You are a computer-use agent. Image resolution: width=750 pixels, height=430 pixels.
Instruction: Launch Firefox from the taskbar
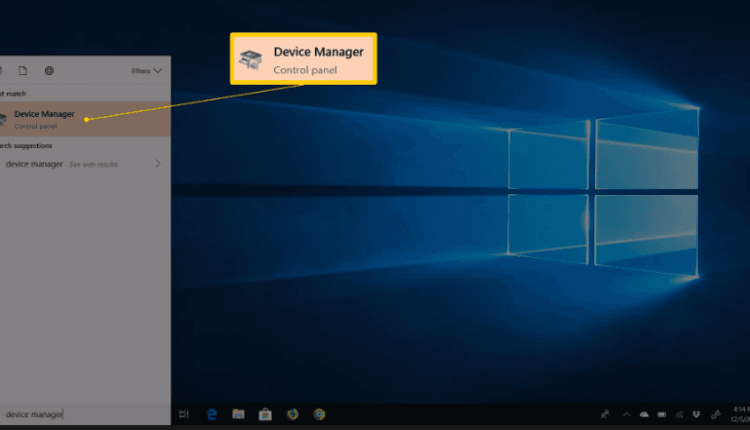coord(292,414)
